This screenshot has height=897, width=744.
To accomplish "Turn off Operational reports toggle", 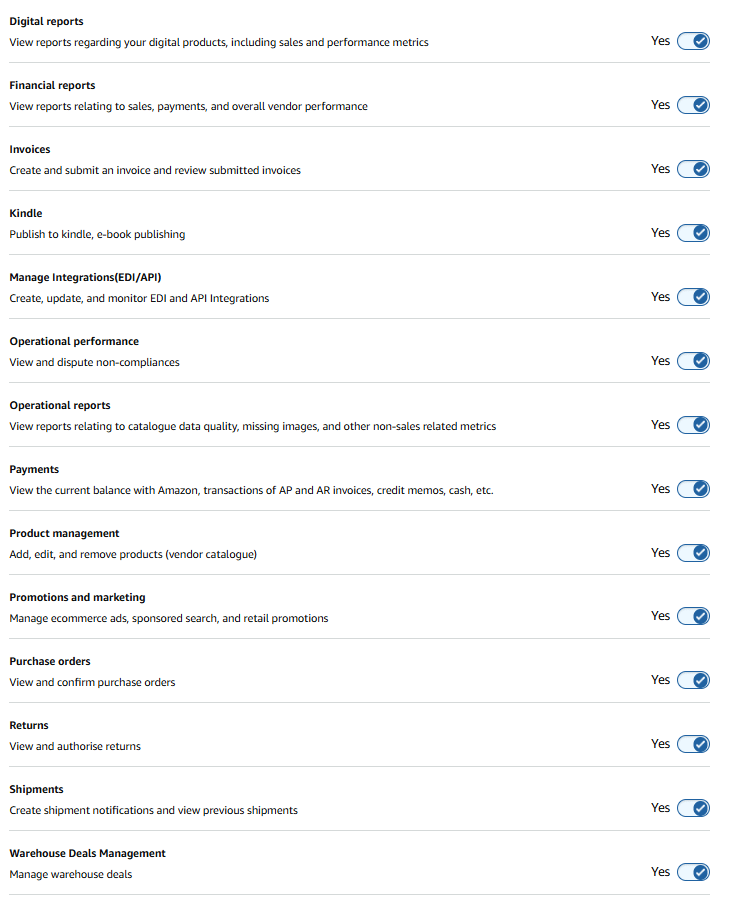I will point(693,425).
